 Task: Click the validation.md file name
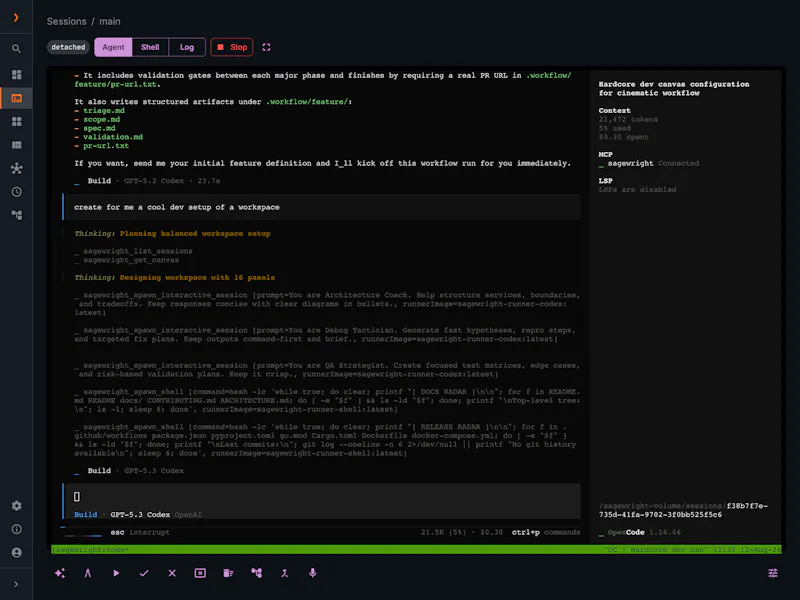click(x=113, y=137)
